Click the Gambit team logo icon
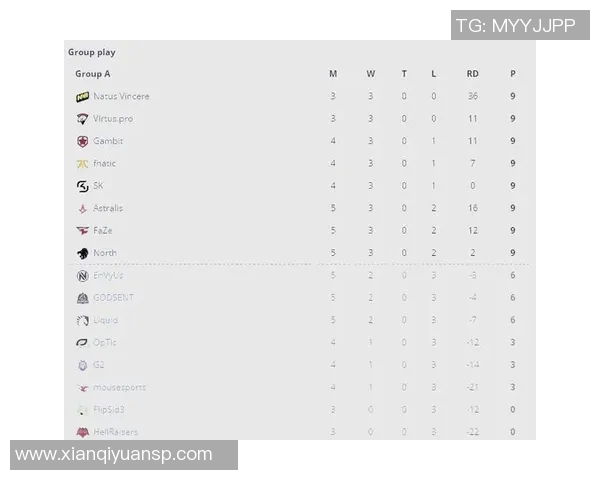 point(83,141)
